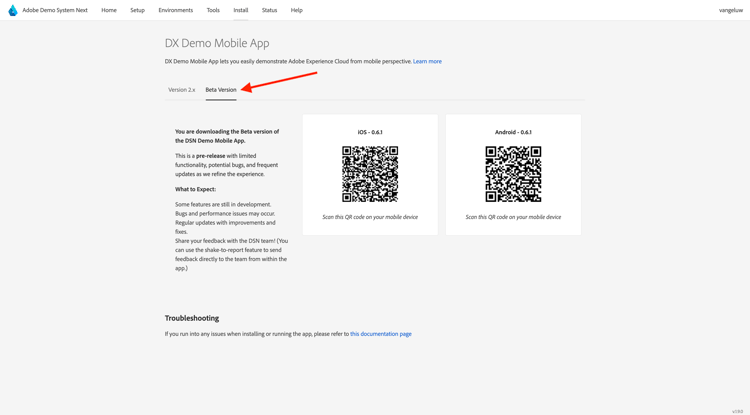Open the Help menu
750x415 pixels.
[x=297, y=10]
